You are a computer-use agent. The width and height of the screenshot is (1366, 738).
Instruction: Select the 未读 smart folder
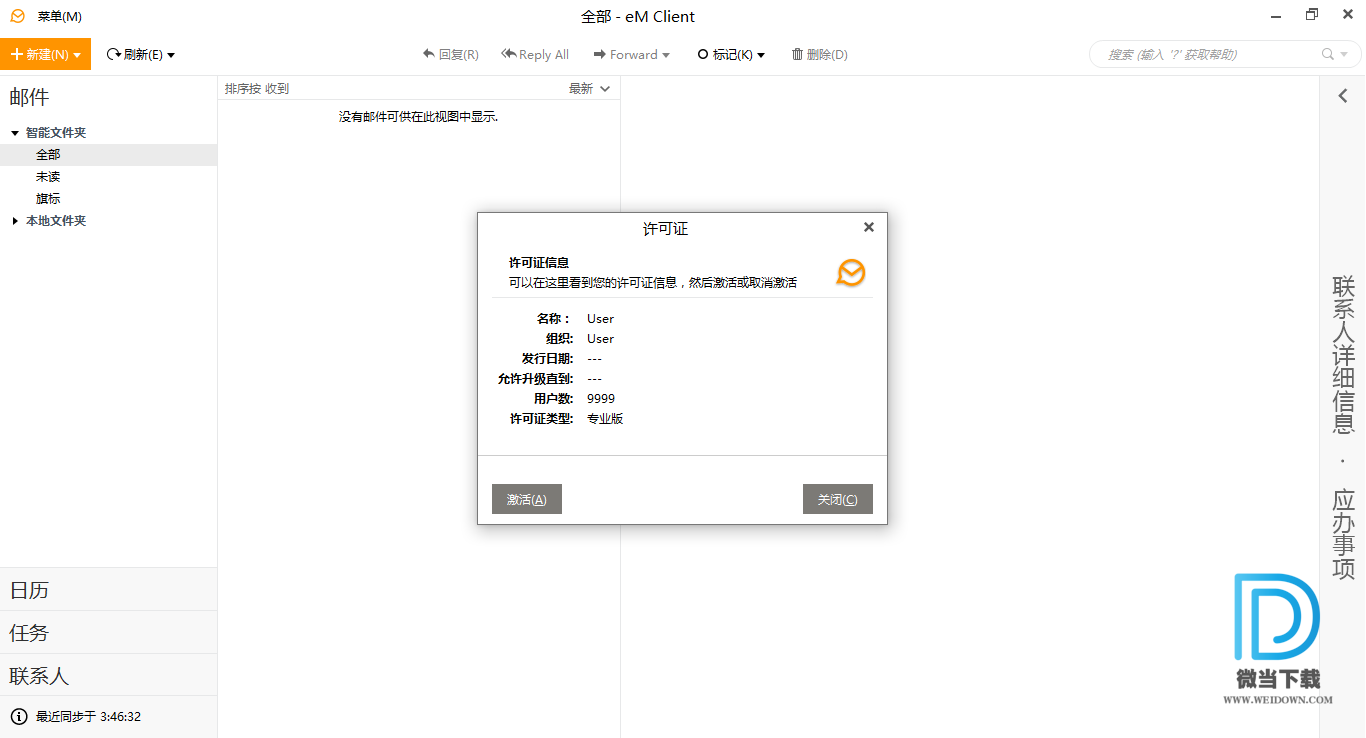(108, 176)
